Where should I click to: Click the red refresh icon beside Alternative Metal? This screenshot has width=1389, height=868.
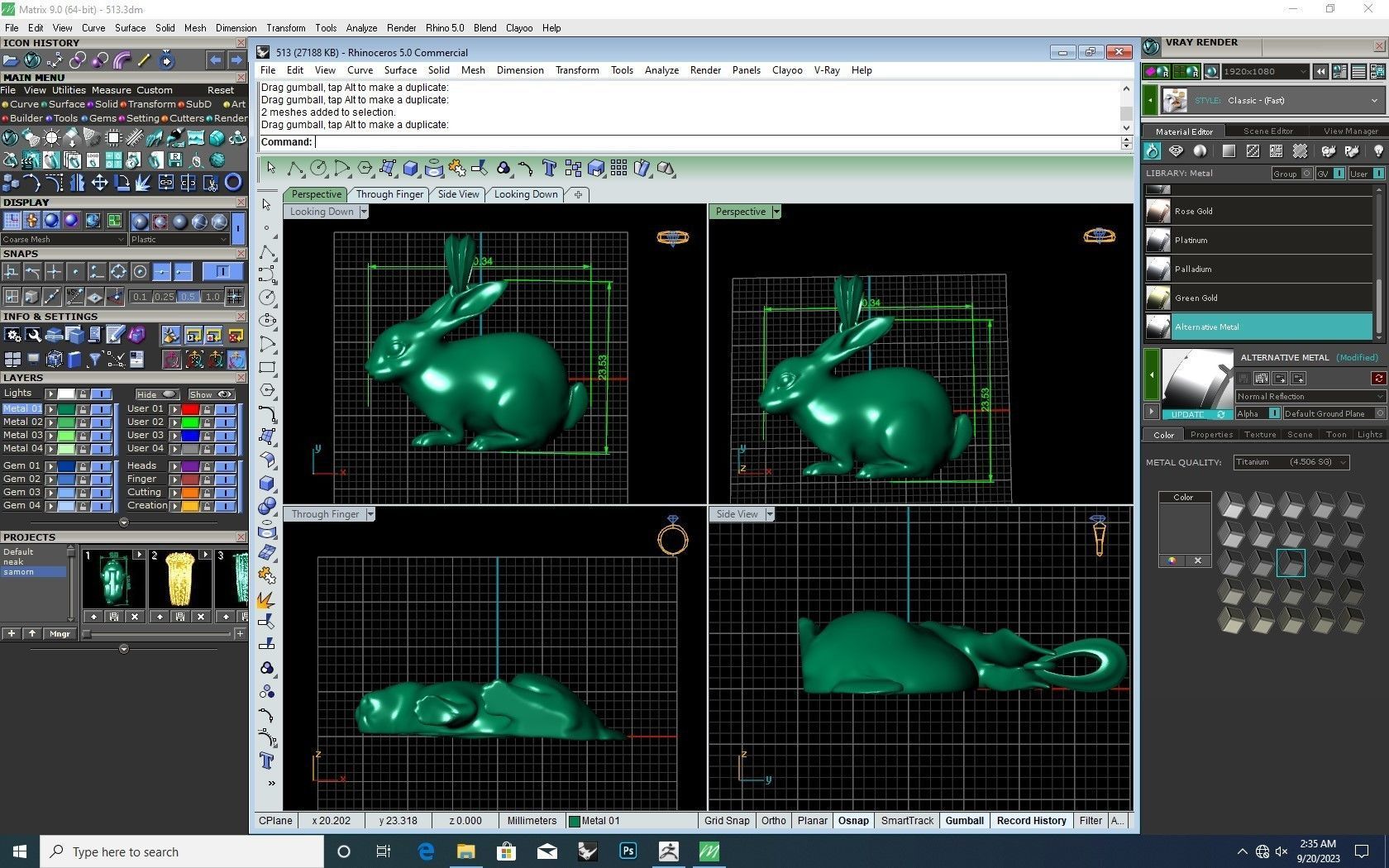click(1378, 379)
